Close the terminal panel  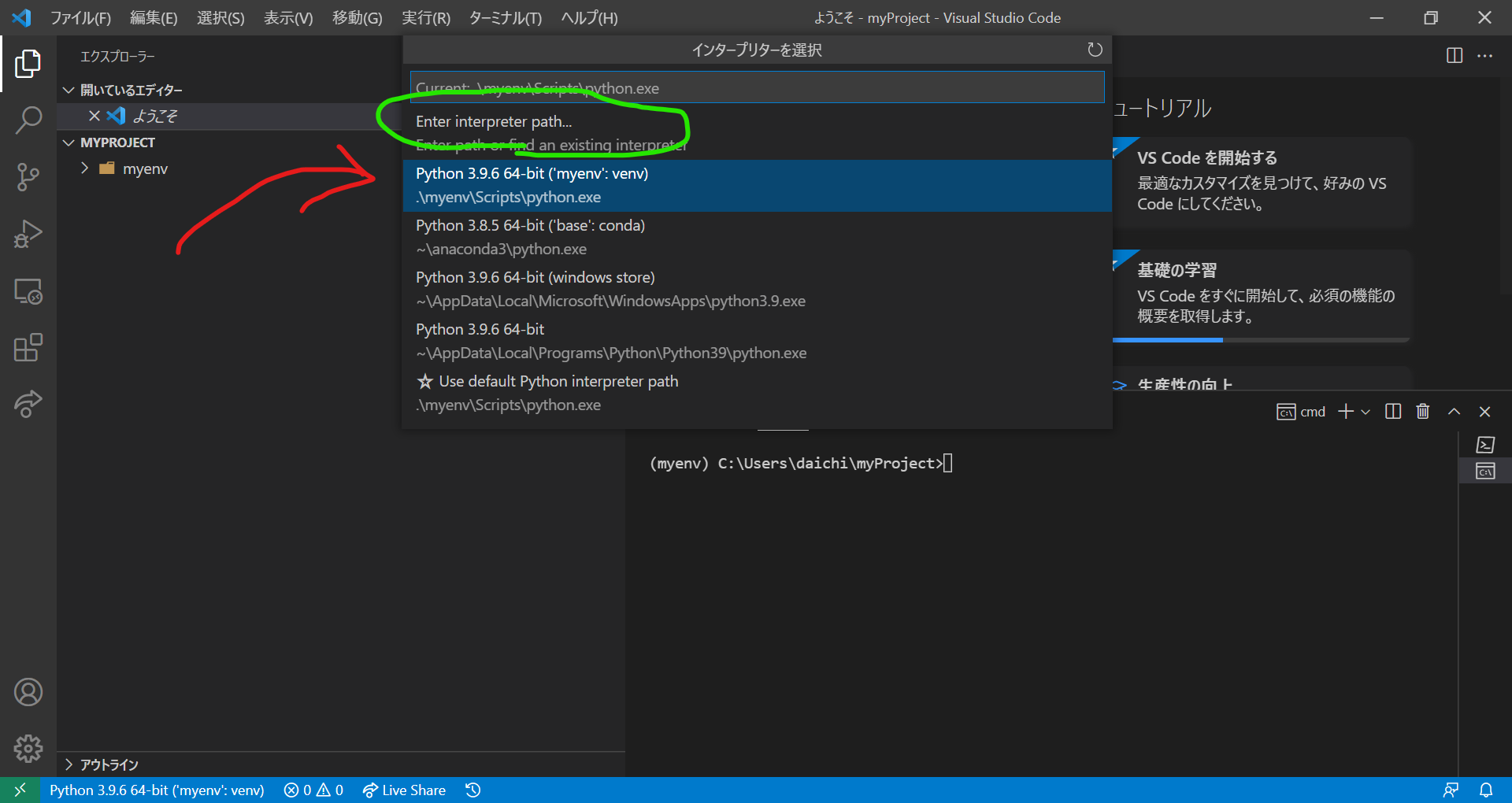[1485, 412]
